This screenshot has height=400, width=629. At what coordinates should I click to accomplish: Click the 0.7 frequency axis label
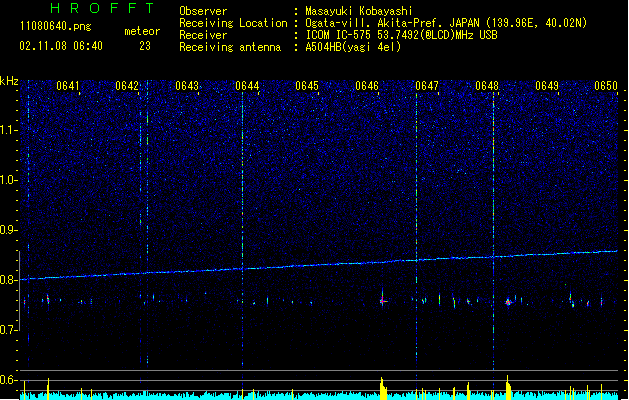9,330
